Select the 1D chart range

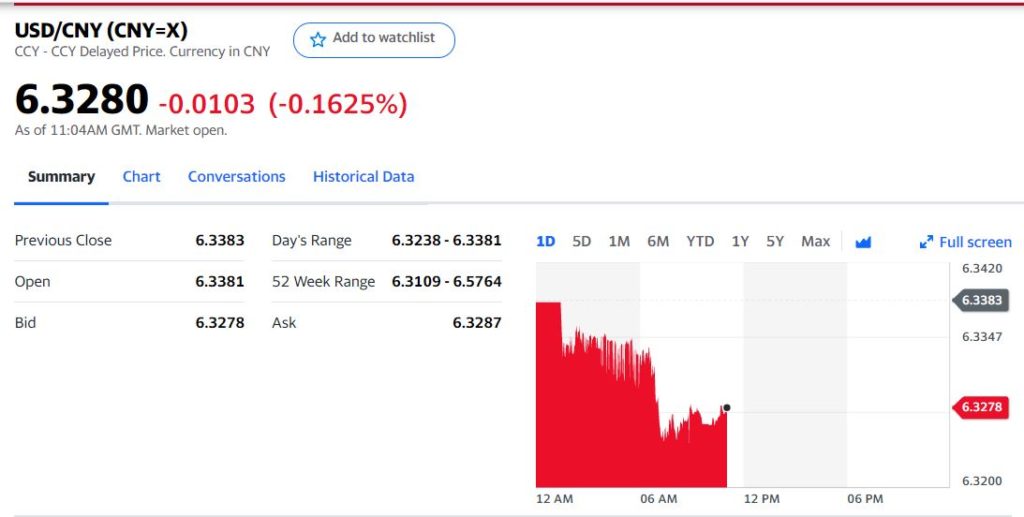[x=546, y=241]
